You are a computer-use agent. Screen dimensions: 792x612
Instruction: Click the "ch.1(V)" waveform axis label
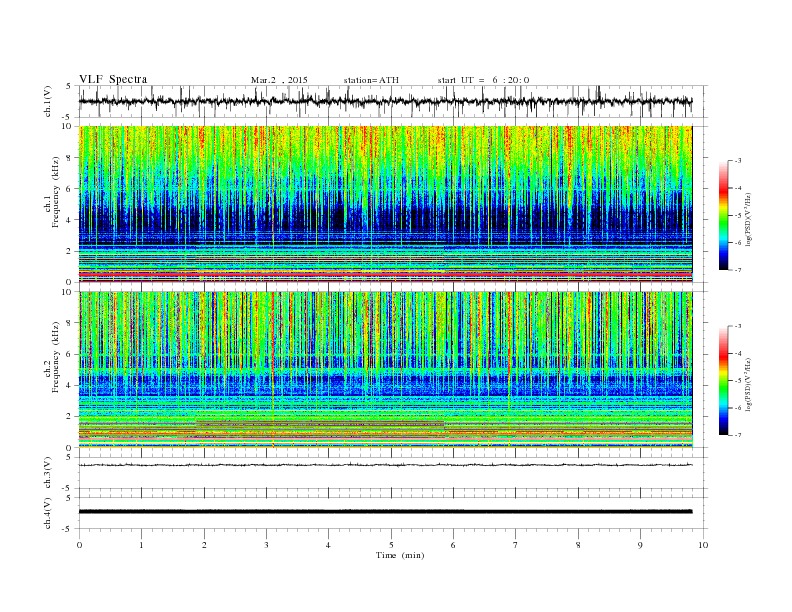[x=48, y=101]
